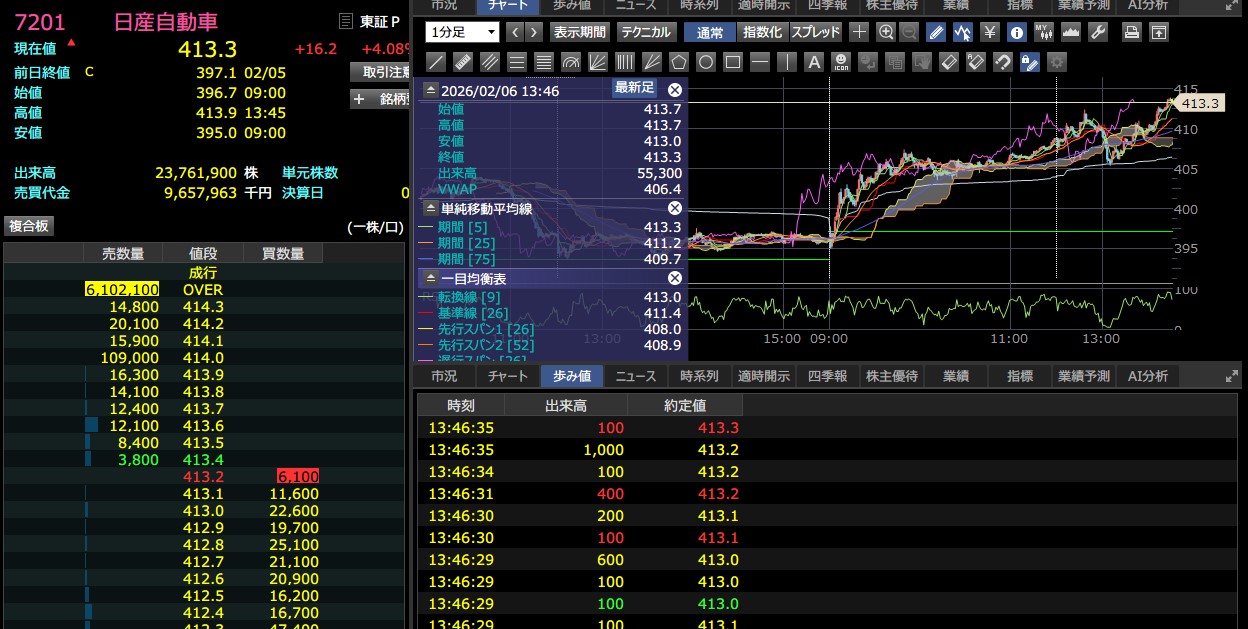The image size is (1248, 629).
Task: Open the 歩み値 tab in lower panel
Action: click(571, 376)
